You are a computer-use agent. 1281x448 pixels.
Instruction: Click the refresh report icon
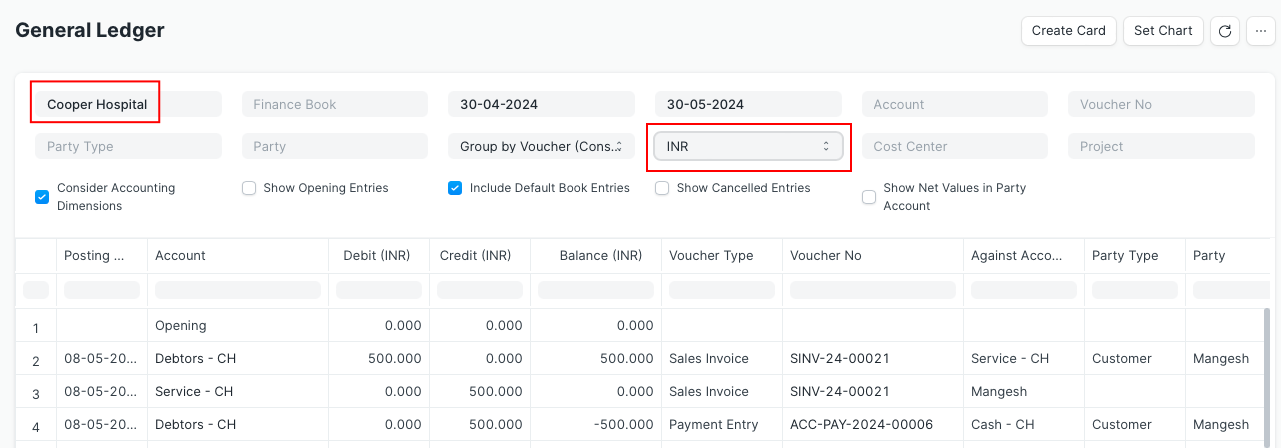pyautogui.click(x=1225, y=31)
